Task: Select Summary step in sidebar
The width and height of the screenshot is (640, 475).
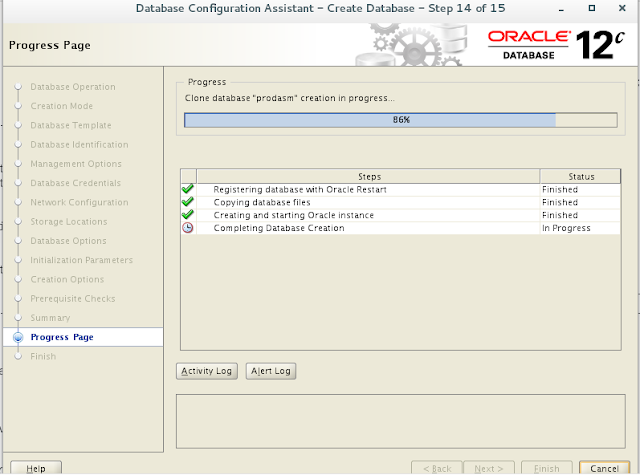Action: pyautogui.click(x=50, y=318)
